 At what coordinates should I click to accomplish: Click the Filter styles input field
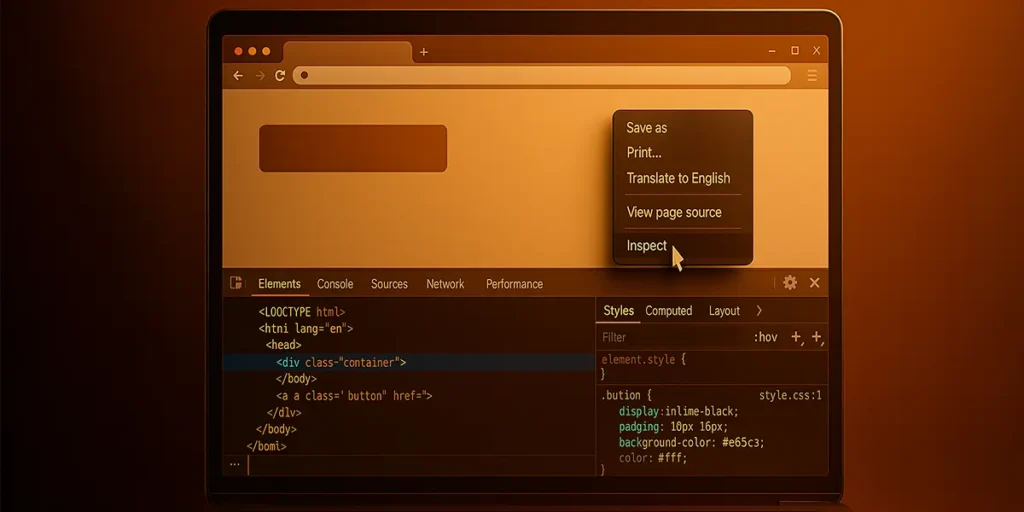pos(670,337)
